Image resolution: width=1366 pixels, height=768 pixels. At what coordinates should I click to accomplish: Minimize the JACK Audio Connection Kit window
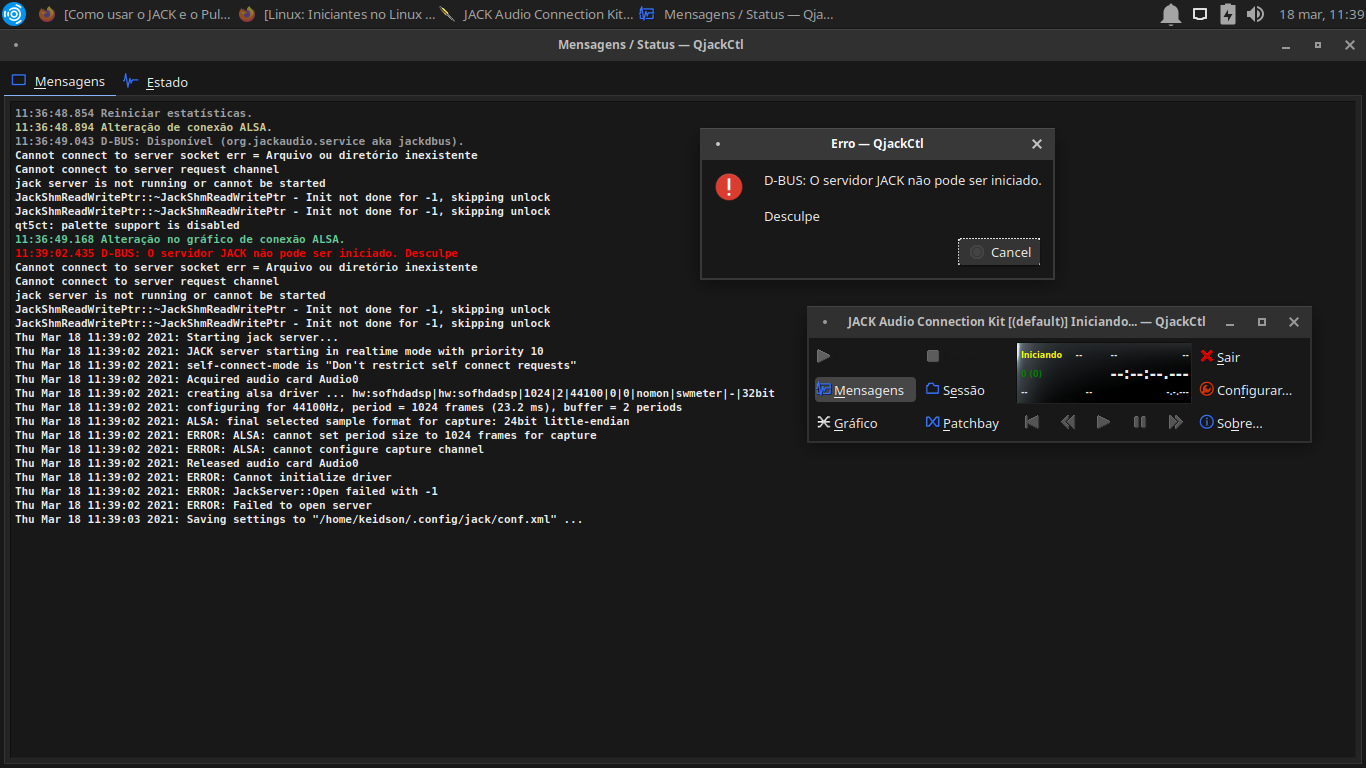[1230, 322]
